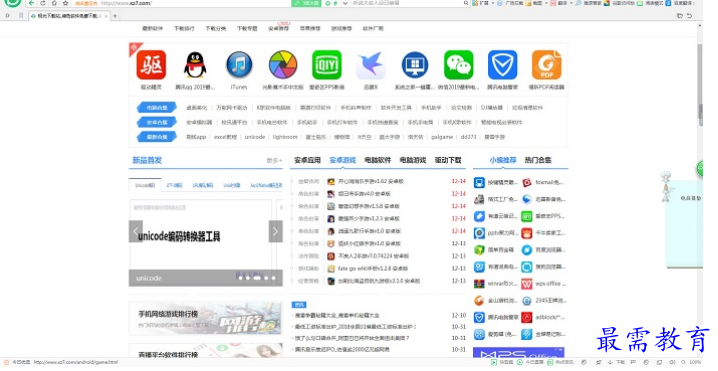Expand the 更多+ link in 新品首发

click(x=274, y=161)
